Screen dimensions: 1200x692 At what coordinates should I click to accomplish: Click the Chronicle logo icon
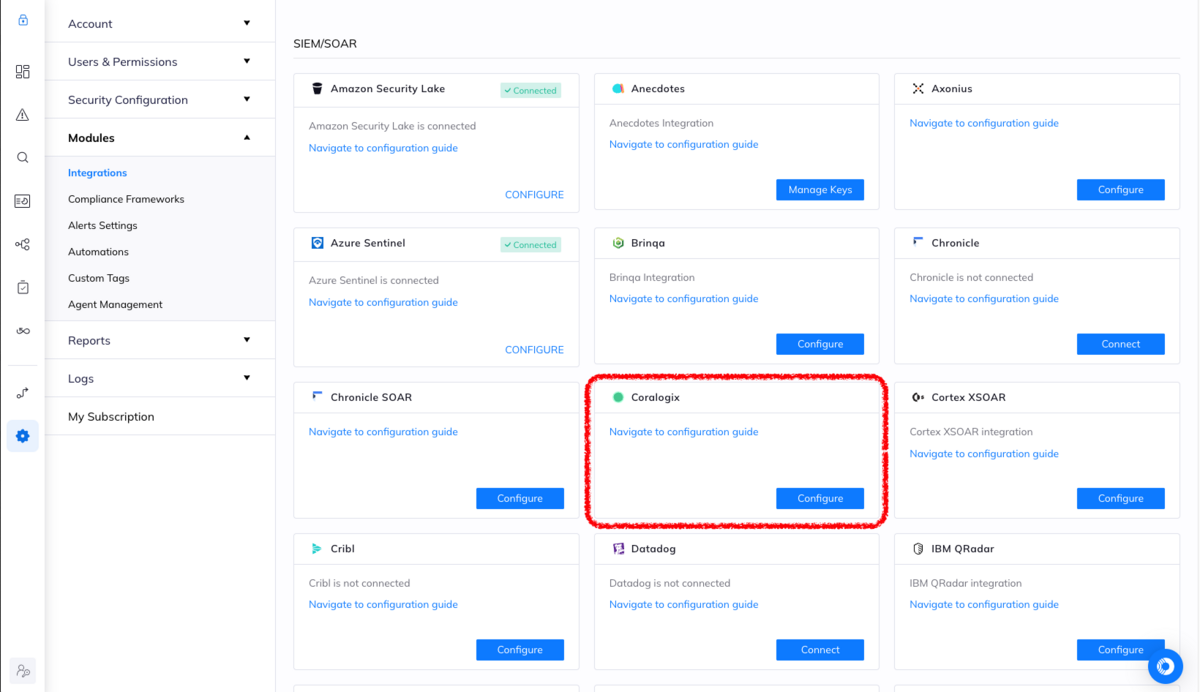point(918,242)
